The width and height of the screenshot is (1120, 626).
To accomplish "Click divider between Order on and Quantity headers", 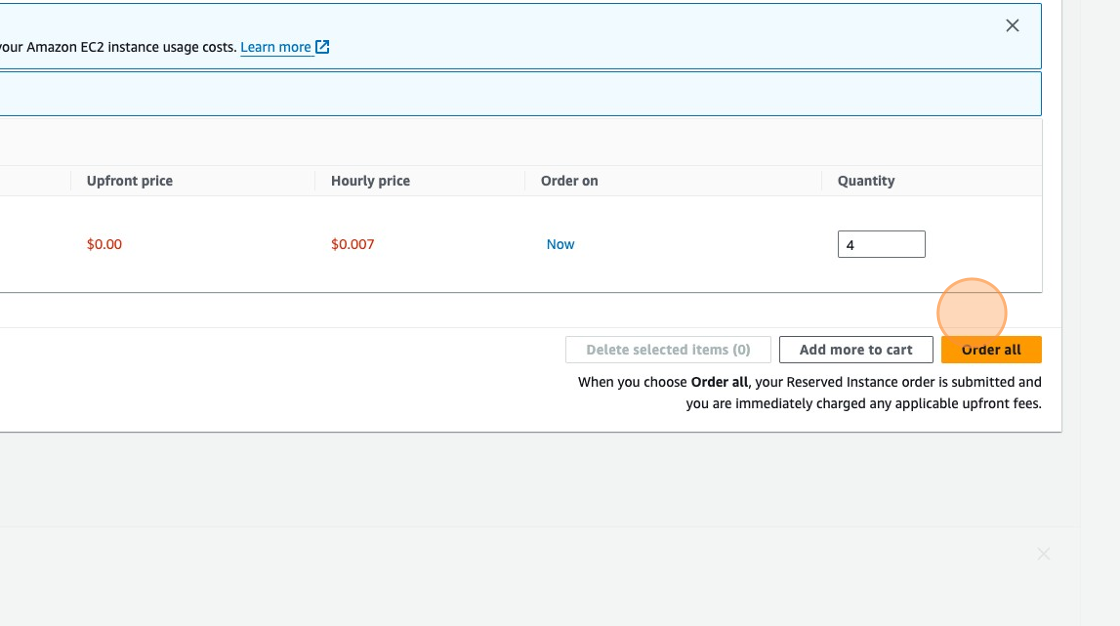I will [822, 181].
